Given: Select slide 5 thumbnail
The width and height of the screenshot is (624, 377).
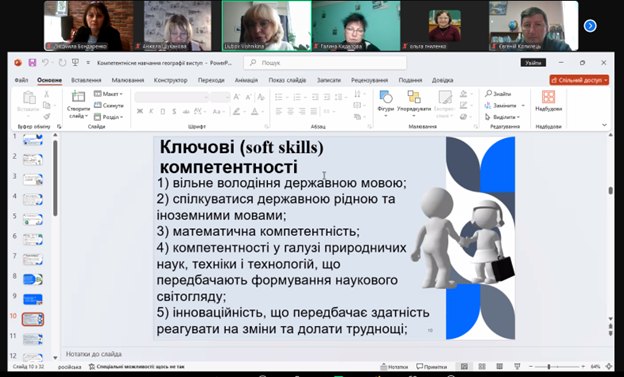Looking at the screenshot, I should coord(33,219).
